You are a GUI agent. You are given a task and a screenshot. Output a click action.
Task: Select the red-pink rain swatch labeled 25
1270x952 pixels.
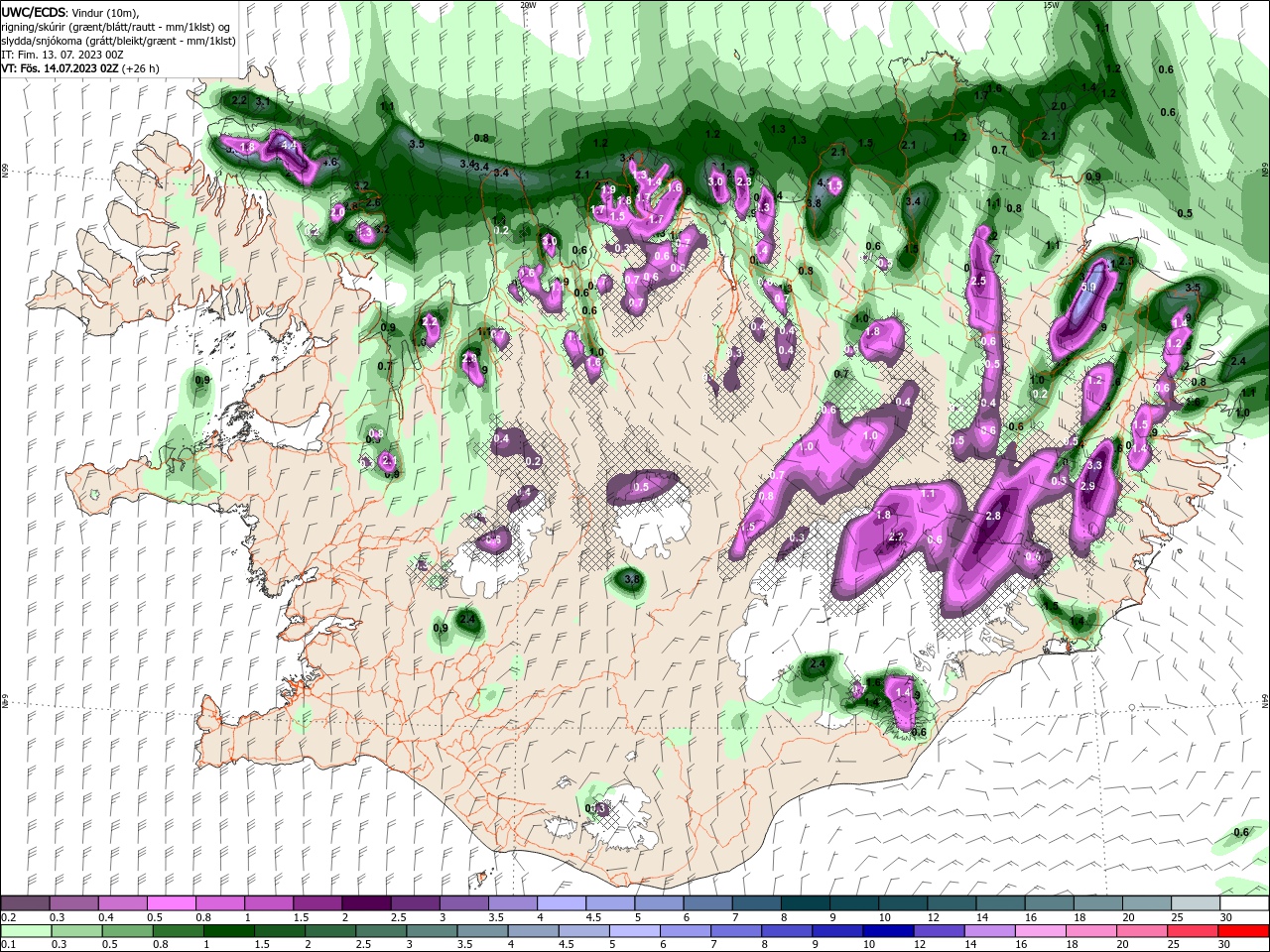click(x=1194, y=931)
